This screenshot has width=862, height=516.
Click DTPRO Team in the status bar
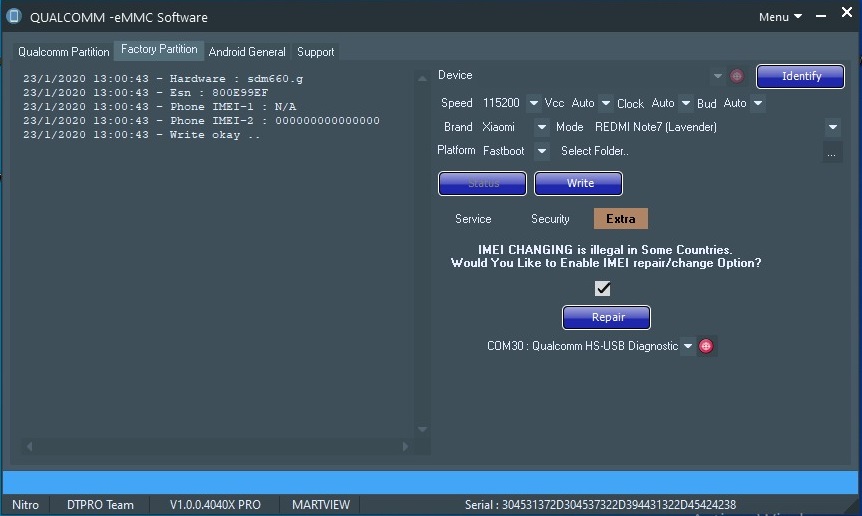(x=100, y=504)
